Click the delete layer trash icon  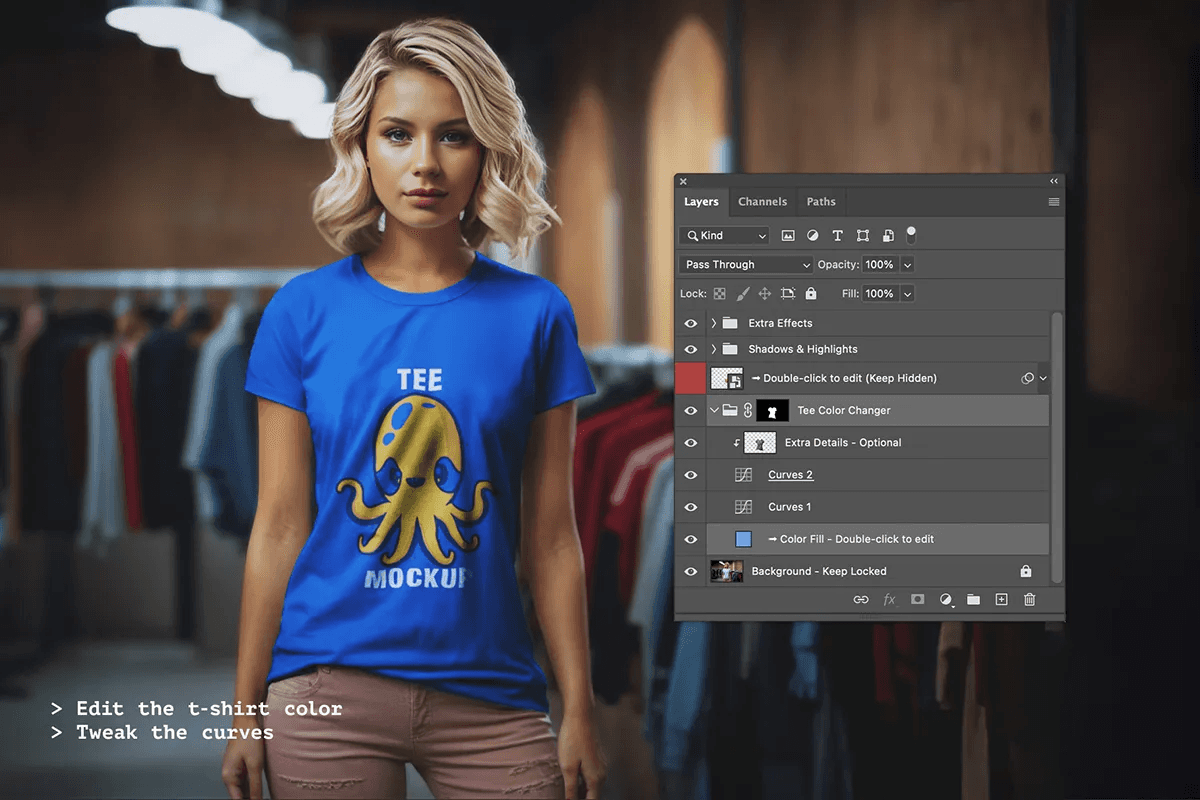(x=1029, y=600)
